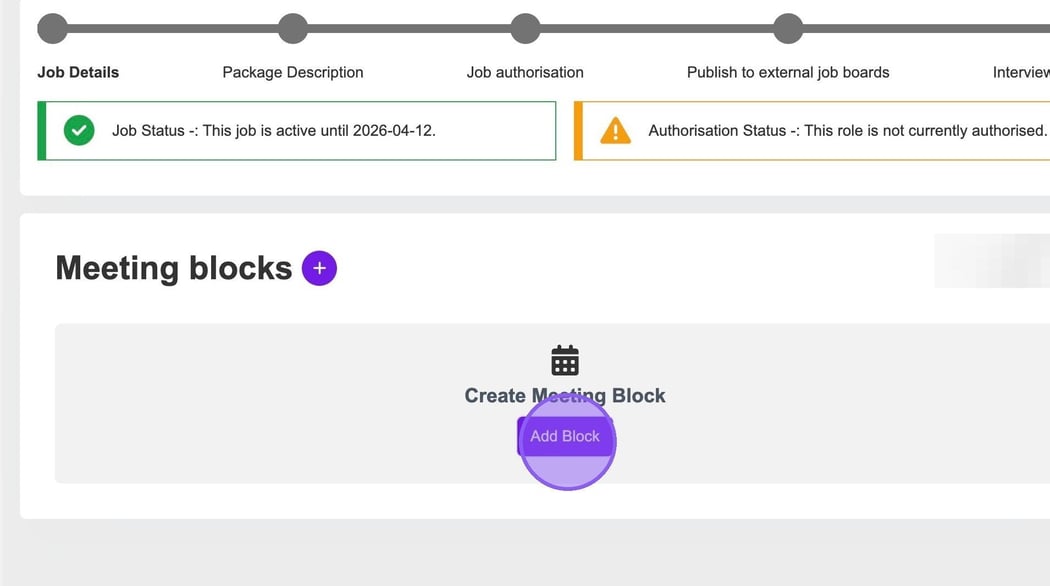This screenshot has height=586, width=1050.
Task: Go to the Package Description step label
Action: pyautogui.click(x=293, y=72)
